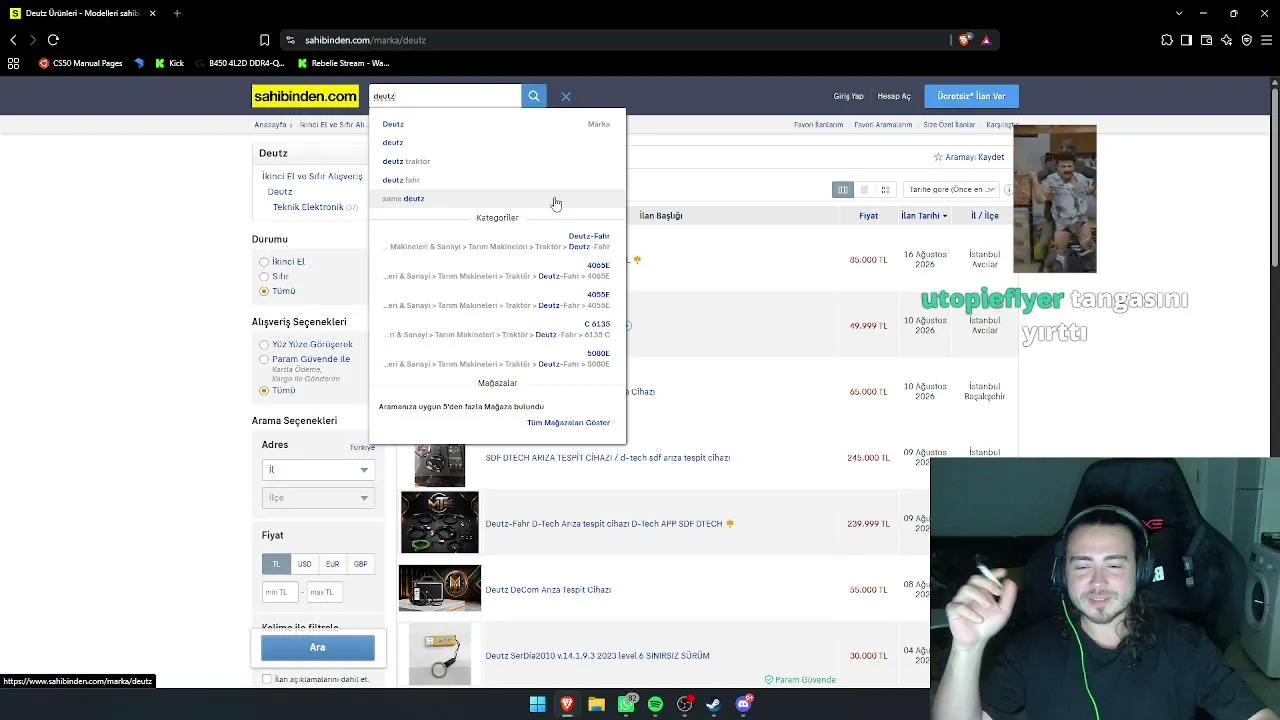Pick the Deutz Marka suggestion
Screen dimensions: 1280x720
point(496,124)
